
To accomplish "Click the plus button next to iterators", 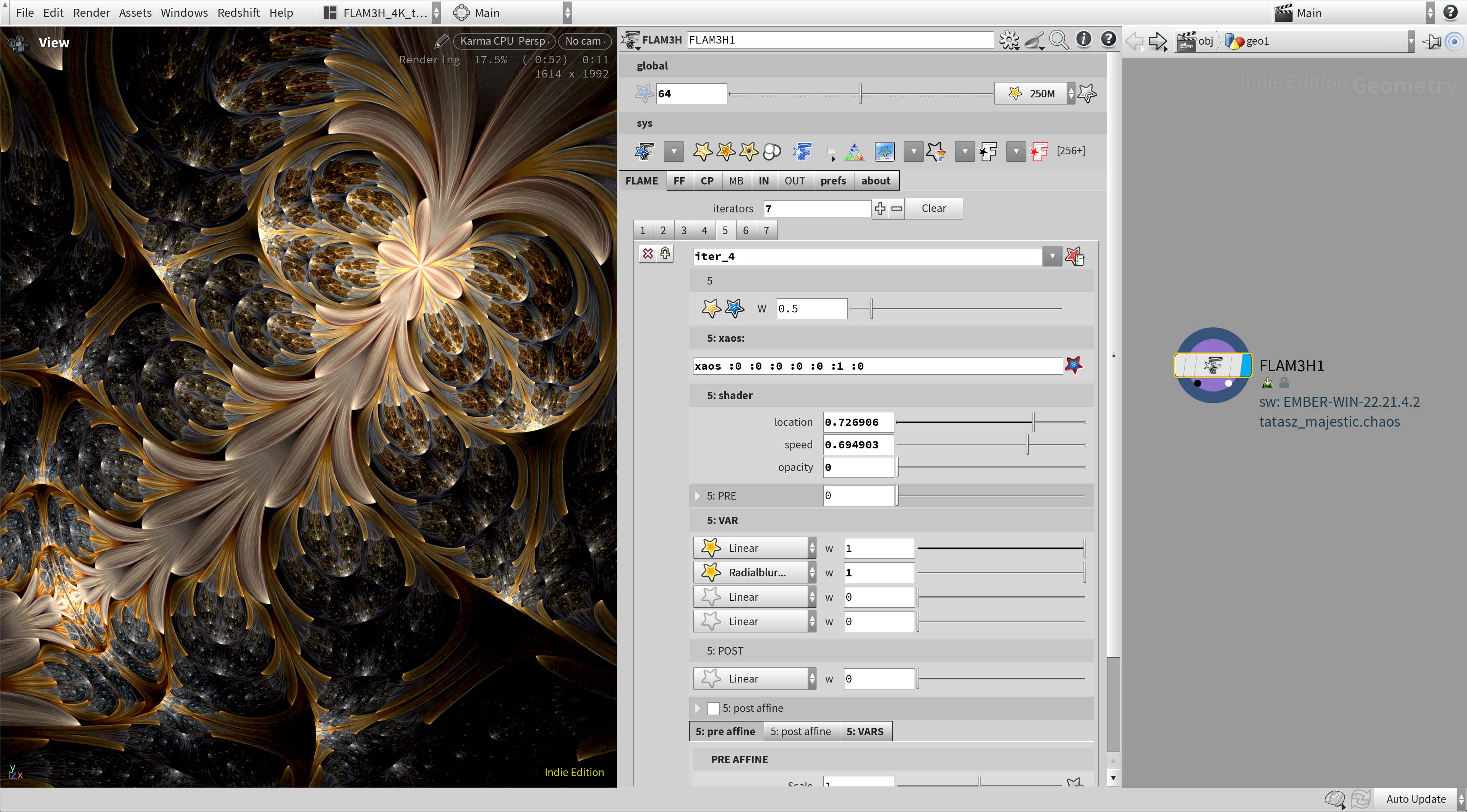I will [880, 209].
